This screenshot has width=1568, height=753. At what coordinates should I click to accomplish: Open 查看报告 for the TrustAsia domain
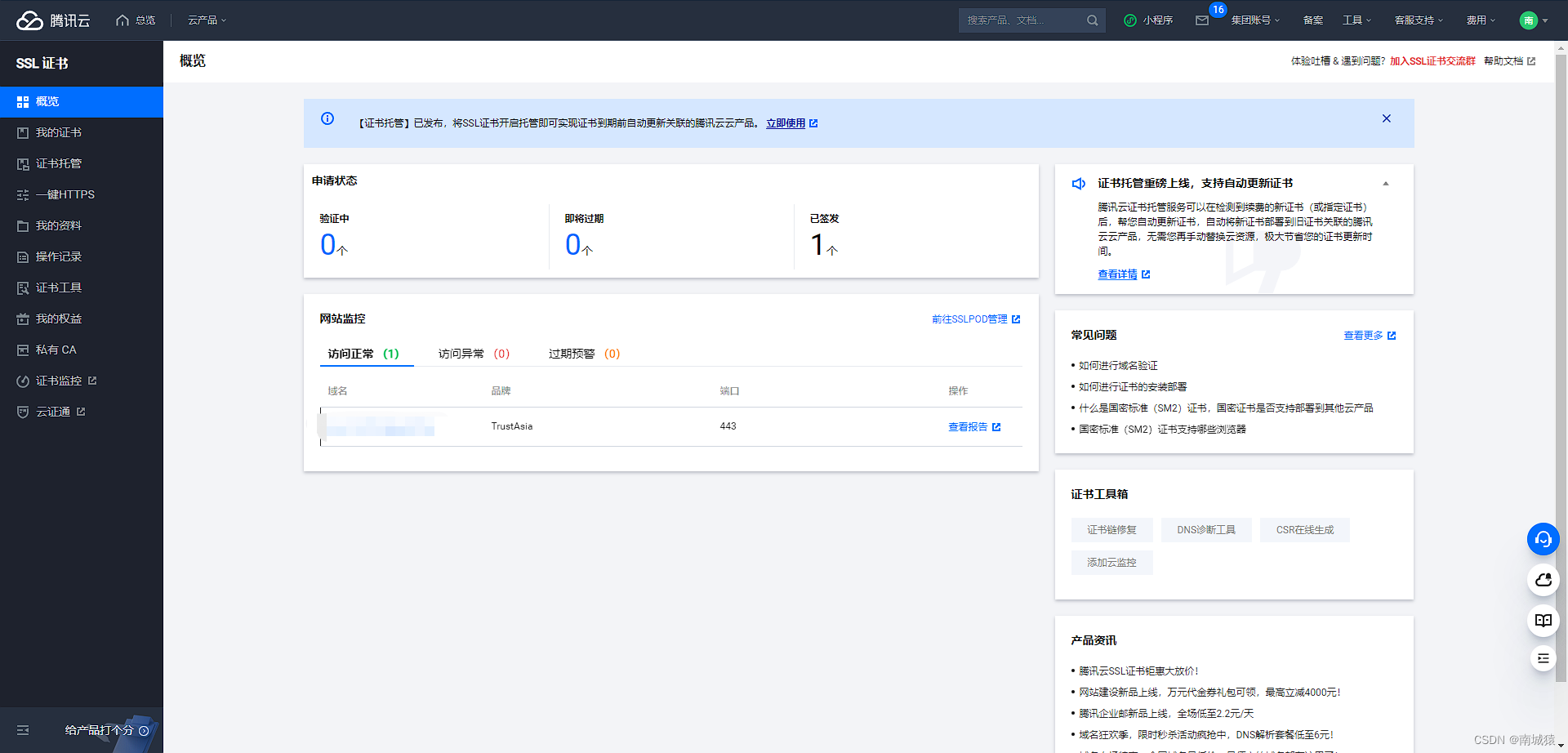coord(969,426)
